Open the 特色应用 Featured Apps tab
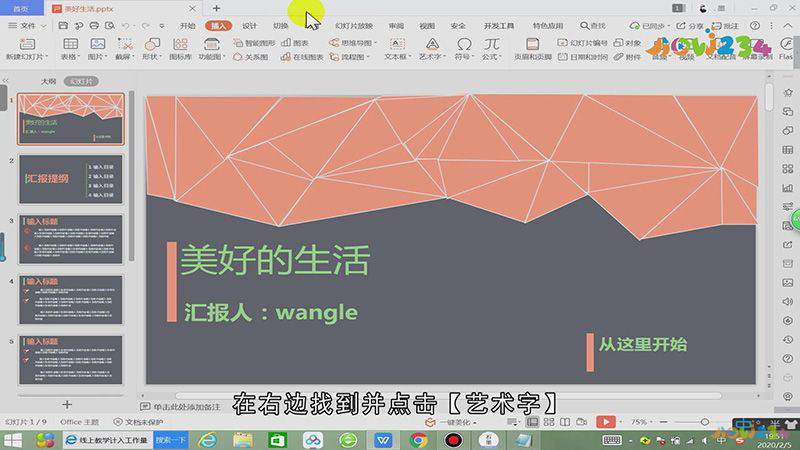800x450 pixels. pos(548,26)
